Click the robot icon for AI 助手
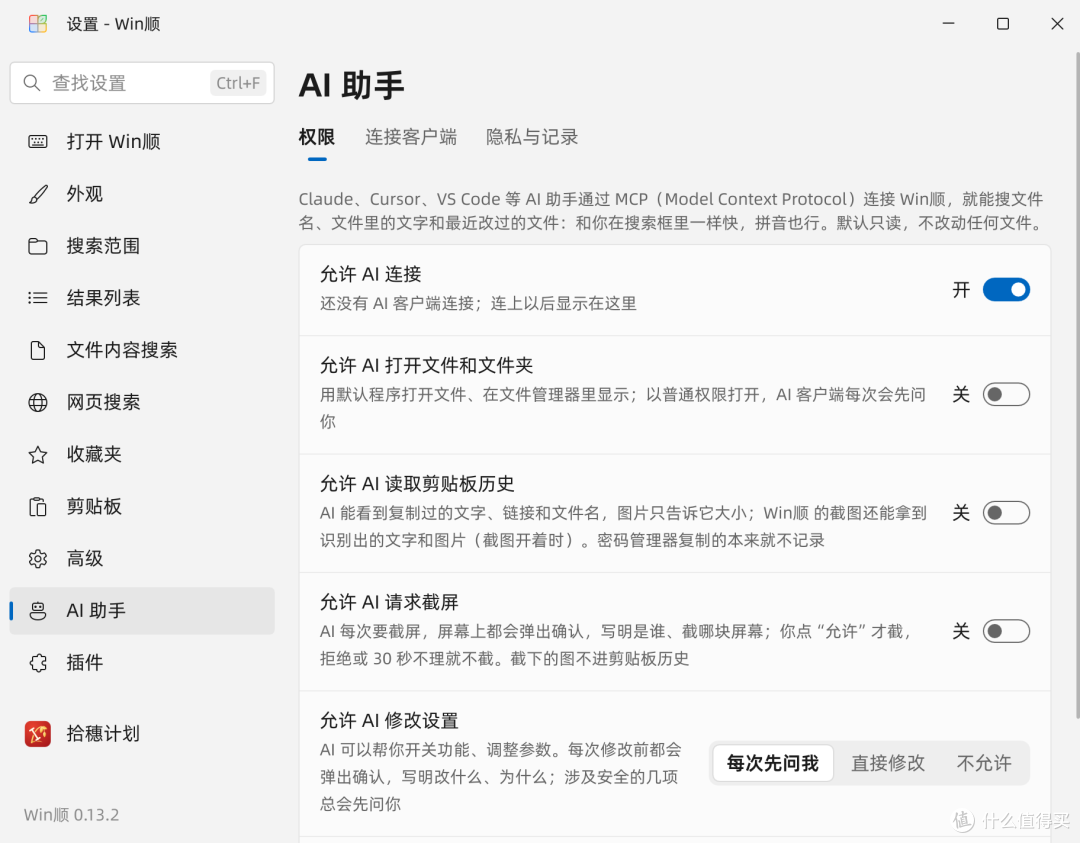Viewport: 1080px width, 843px height. pos(38,611)
